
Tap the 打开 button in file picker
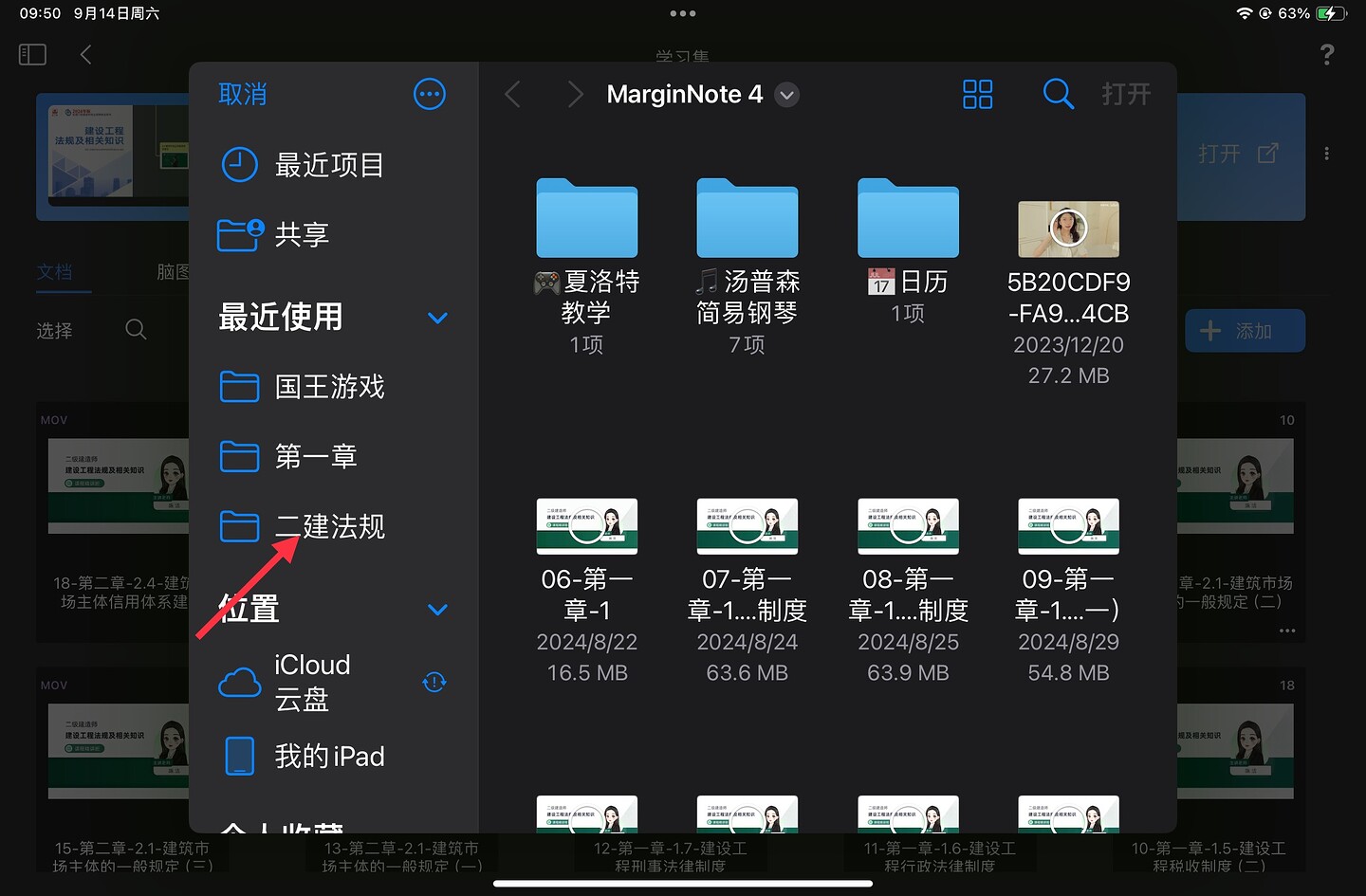(1126, 94)
